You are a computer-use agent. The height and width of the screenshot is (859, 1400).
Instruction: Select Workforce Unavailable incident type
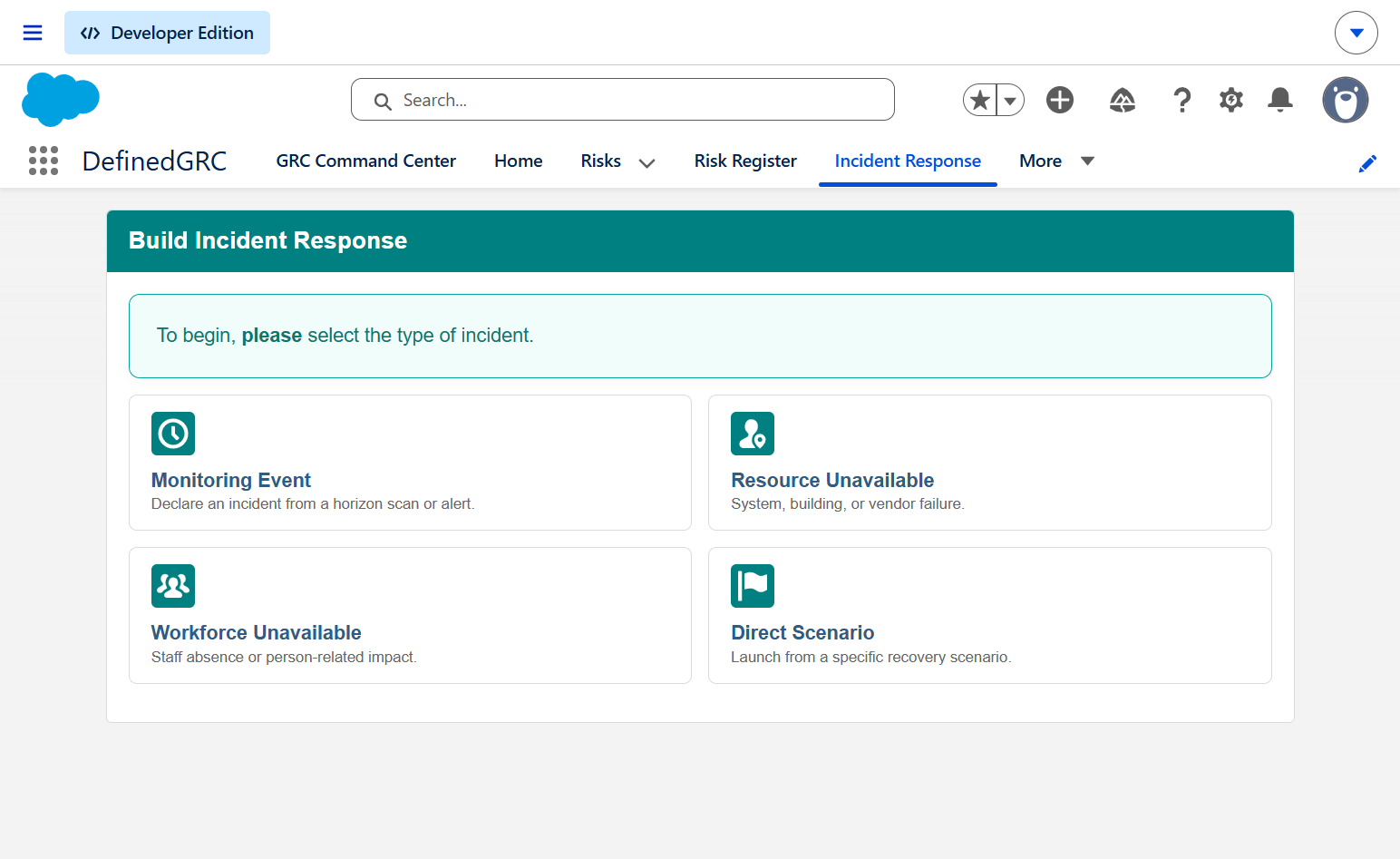tap(410, 615)
